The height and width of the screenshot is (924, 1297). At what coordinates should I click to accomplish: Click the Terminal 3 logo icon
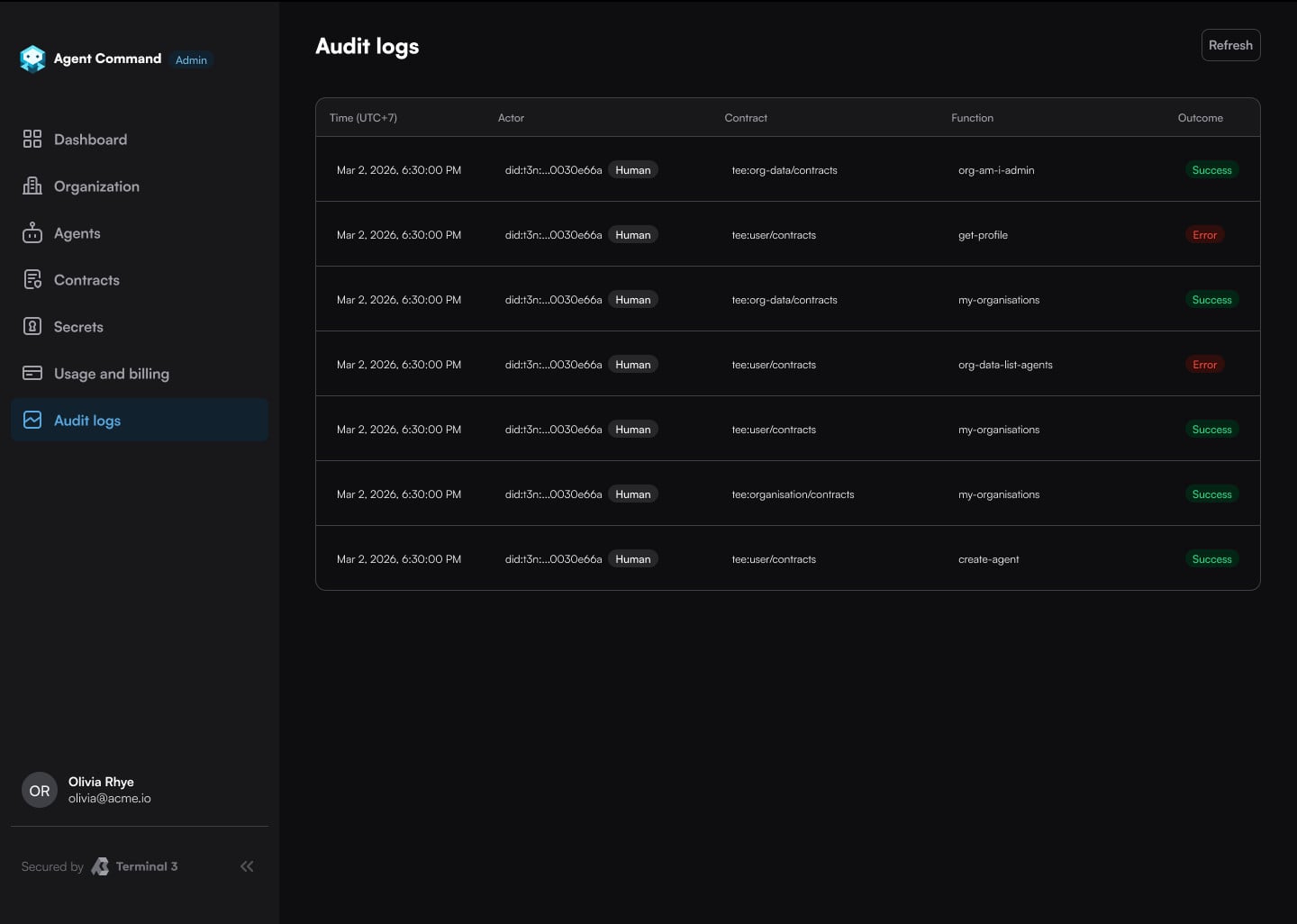click(100, 866)
